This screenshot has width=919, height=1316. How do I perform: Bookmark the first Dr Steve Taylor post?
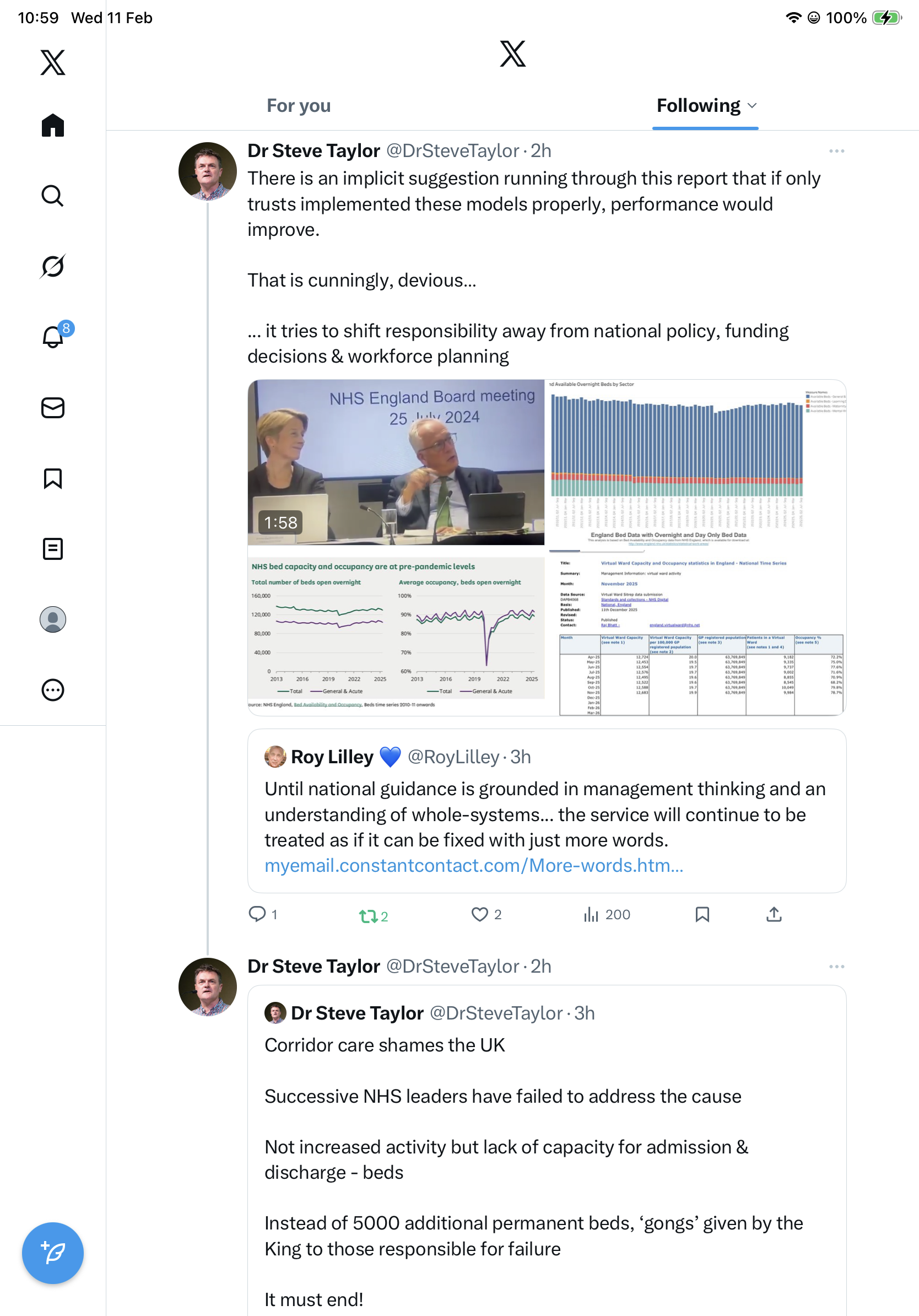point(702,914)
